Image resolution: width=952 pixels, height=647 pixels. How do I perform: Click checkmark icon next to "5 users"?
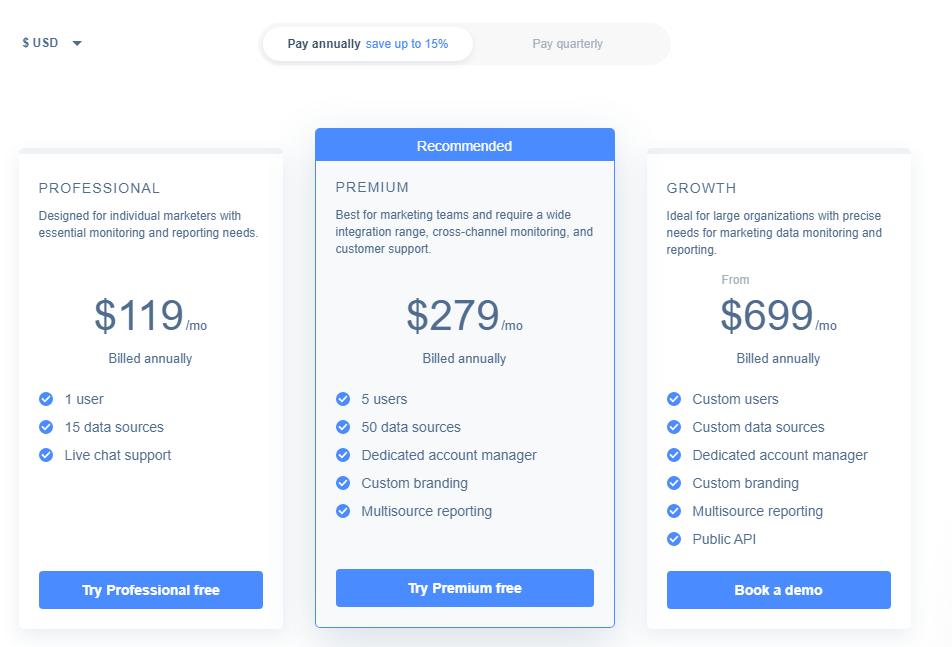(343, 399)
